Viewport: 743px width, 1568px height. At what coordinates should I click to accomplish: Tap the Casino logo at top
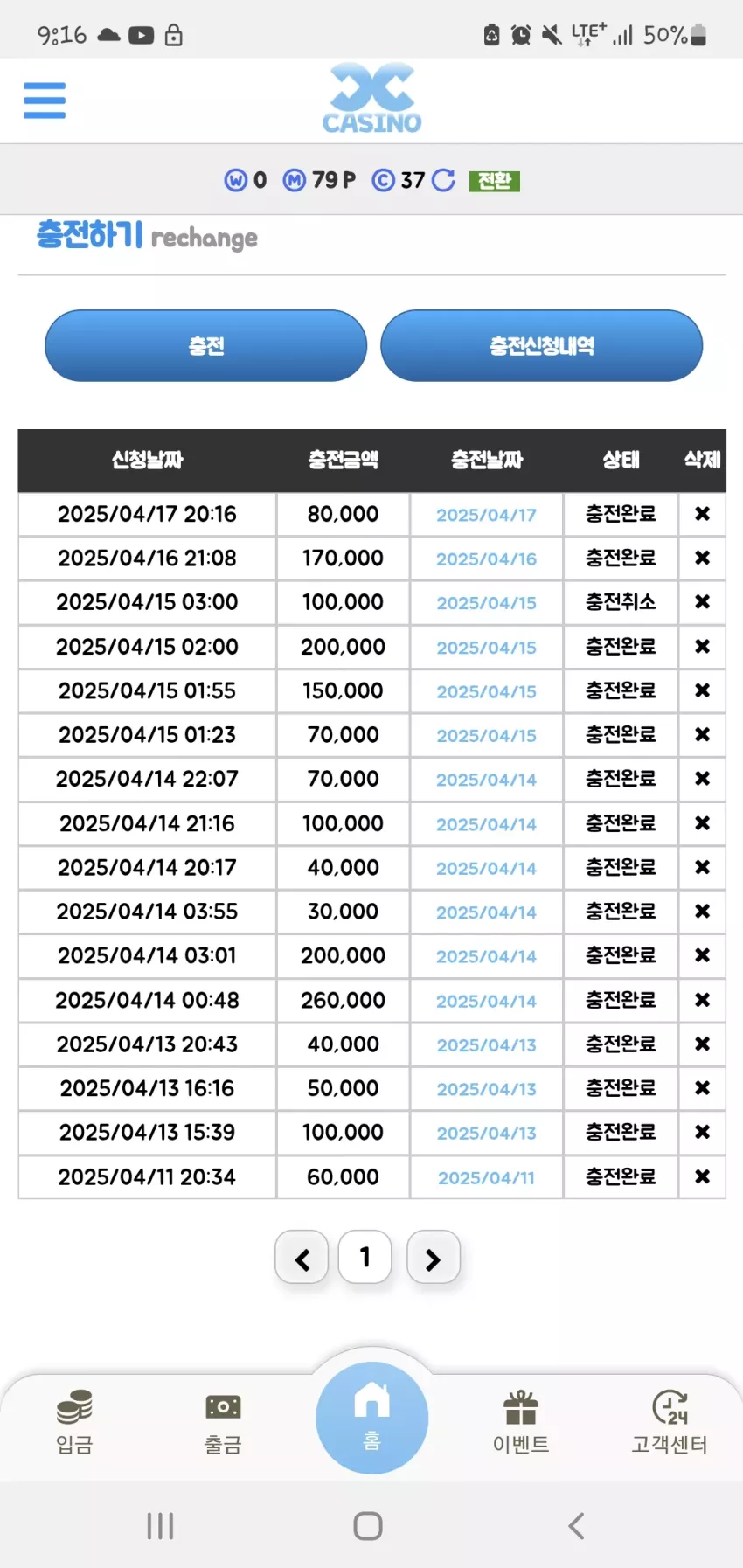[371, 98]
